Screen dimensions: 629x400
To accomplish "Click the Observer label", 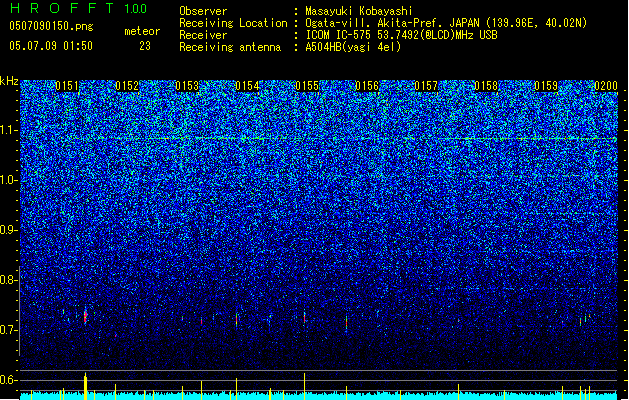I will tap(203, 11).
